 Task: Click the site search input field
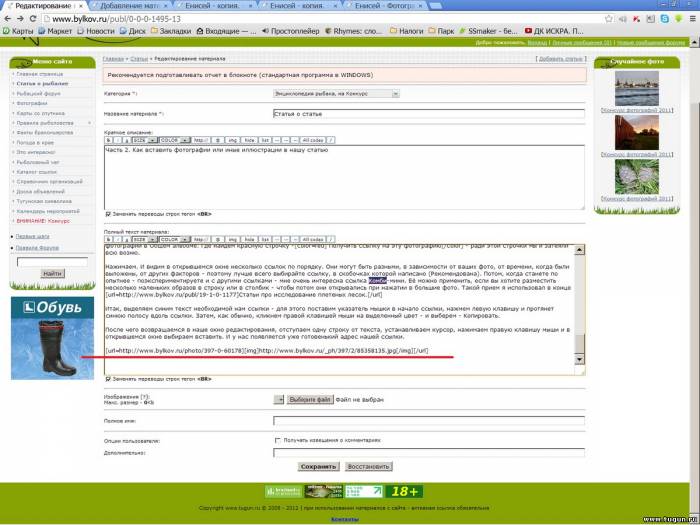point(52,262)
